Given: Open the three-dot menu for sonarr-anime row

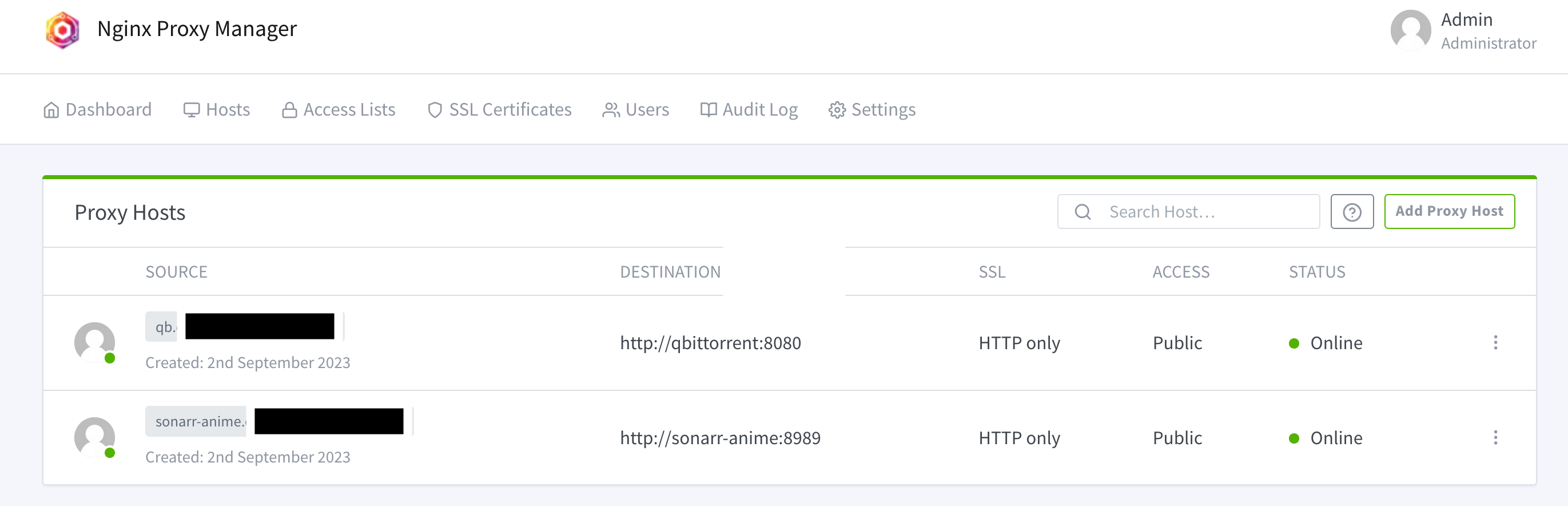Looking at the screenshot, I should coord(1495,438).
